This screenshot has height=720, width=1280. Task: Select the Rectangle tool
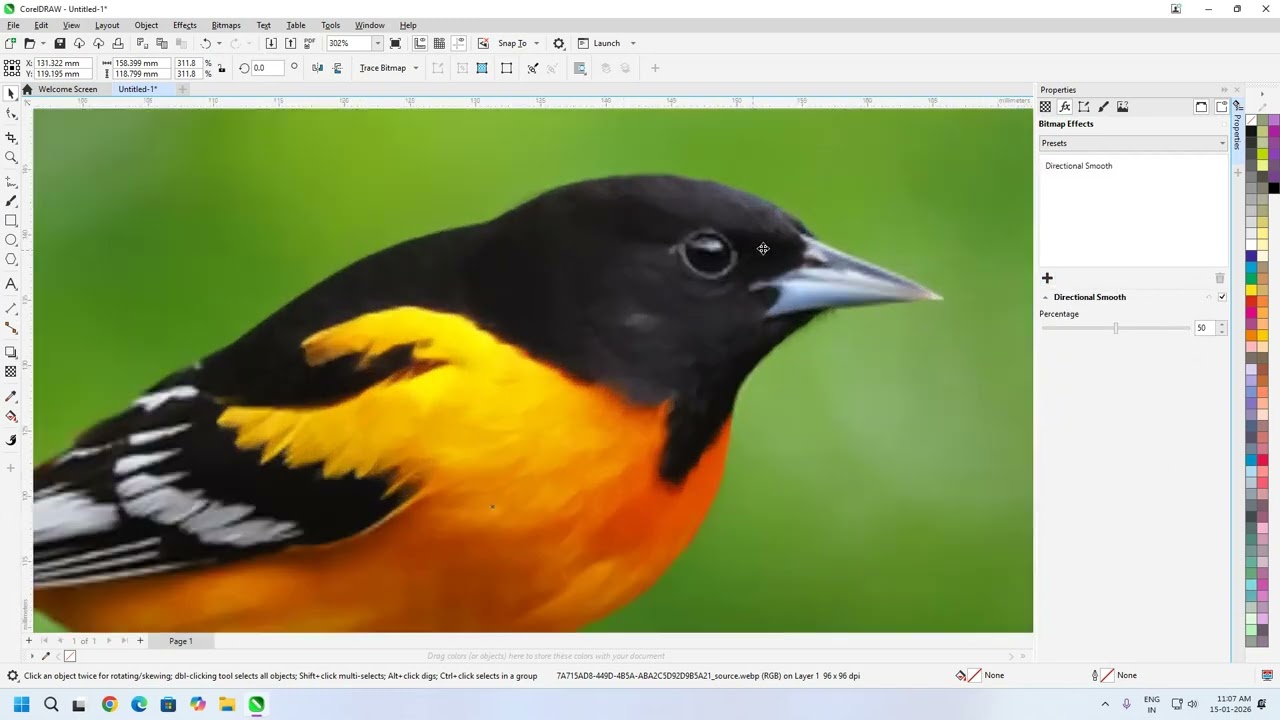11,221
